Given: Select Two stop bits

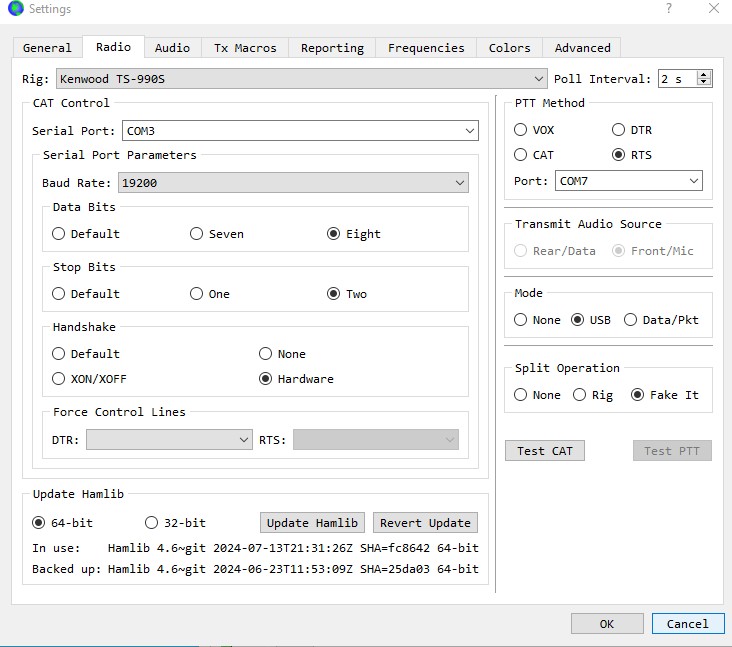Looking at the screenshot, I should tap(346, 294).
